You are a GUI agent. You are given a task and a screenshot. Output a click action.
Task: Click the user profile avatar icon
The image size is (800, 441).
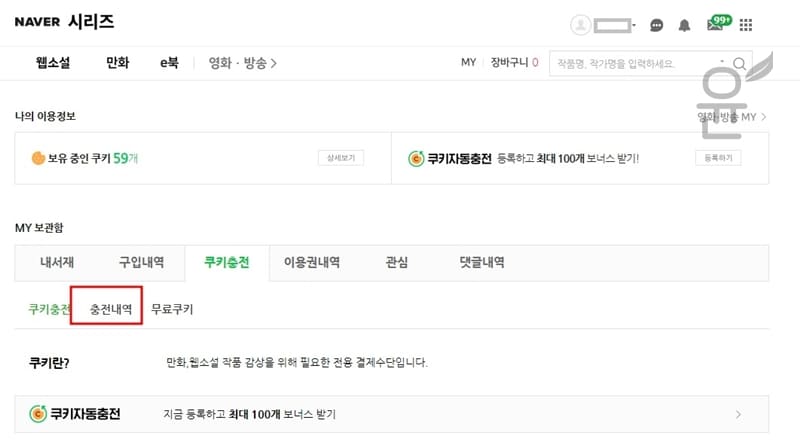580,24
